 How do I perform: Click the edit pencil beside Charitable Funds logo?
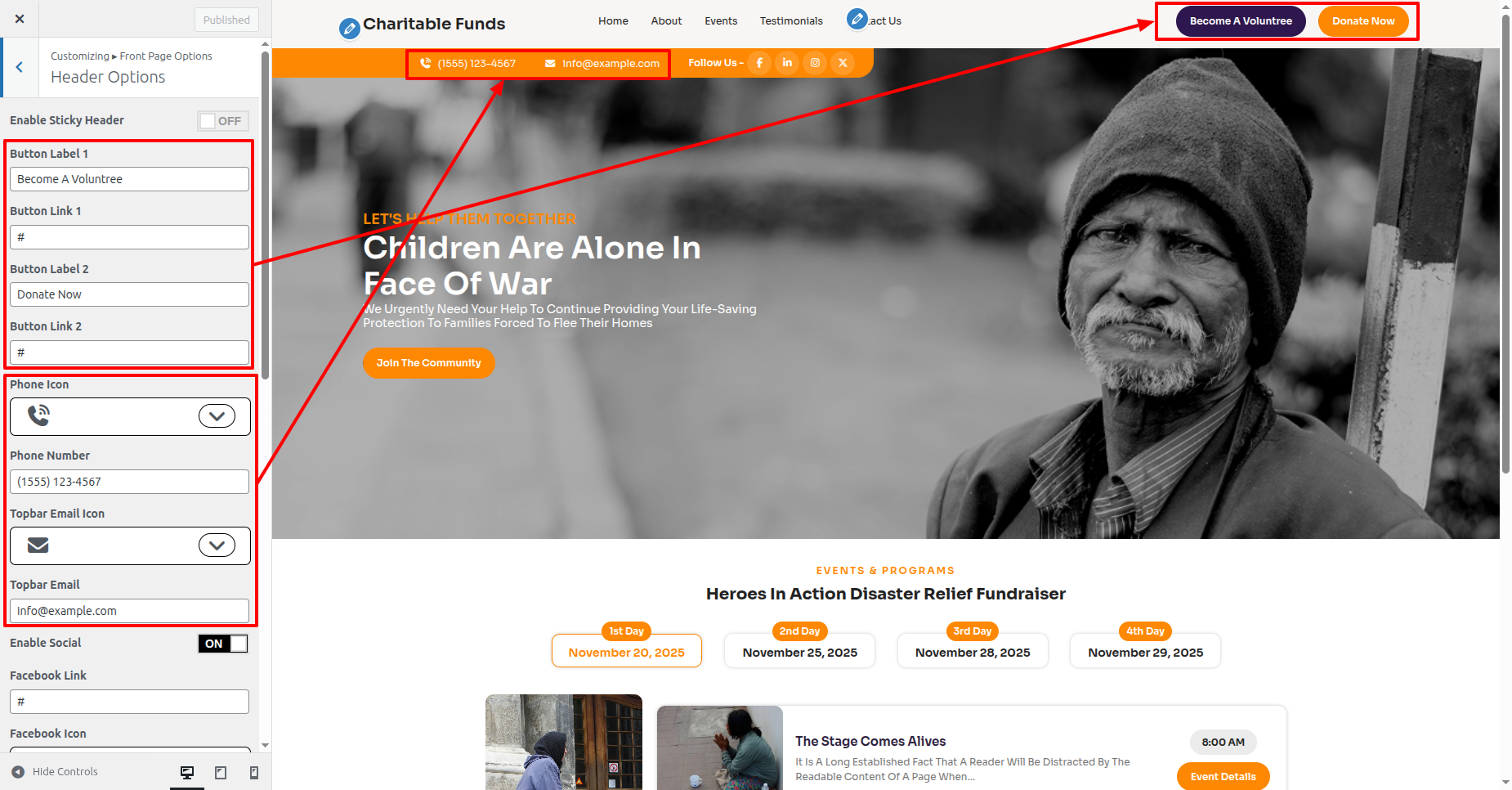point(349,29)
